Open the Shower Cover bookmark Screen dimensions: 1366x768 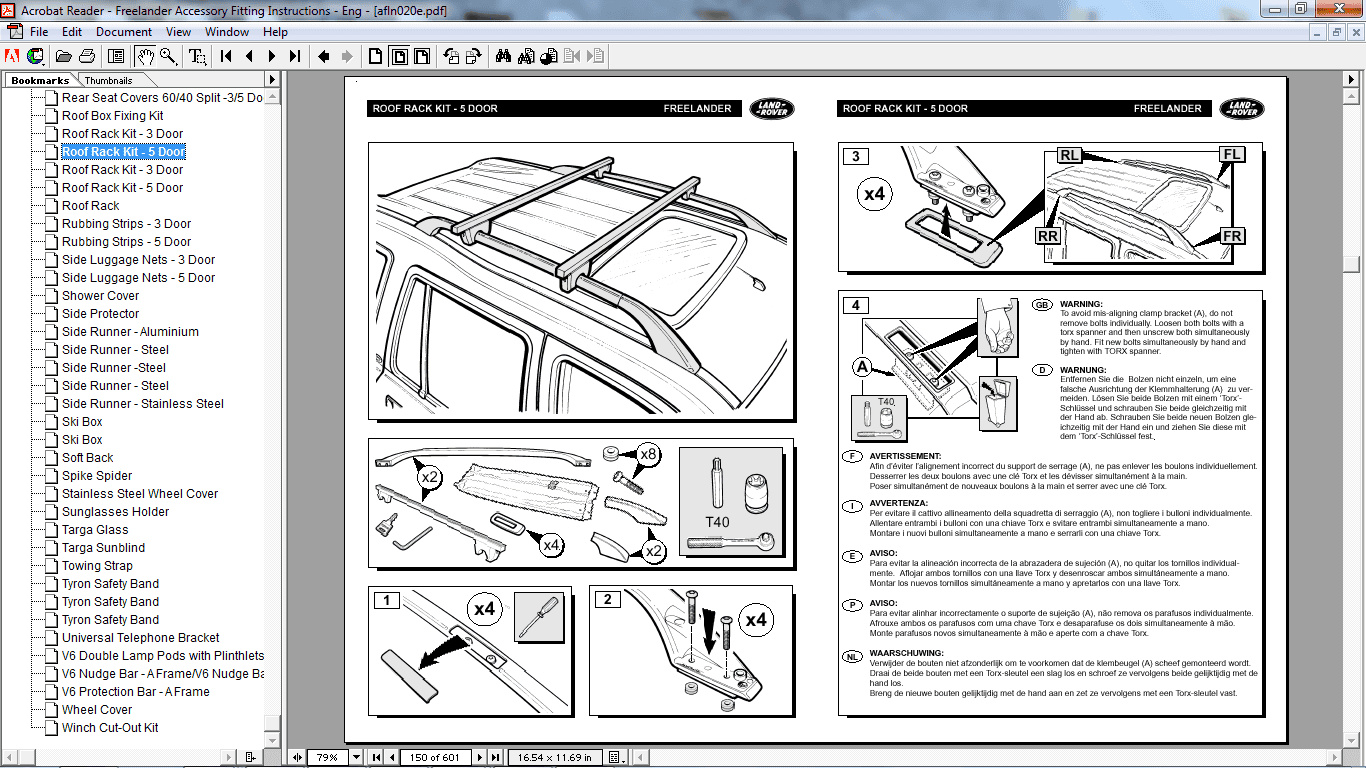tap(100, 296)
